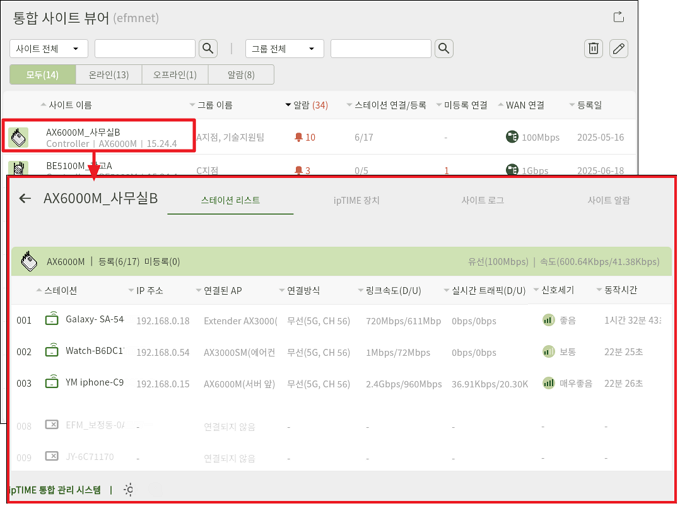Click the site name search input field
Viewport: 680px width, 518px height.
click(x=145, y=49)
